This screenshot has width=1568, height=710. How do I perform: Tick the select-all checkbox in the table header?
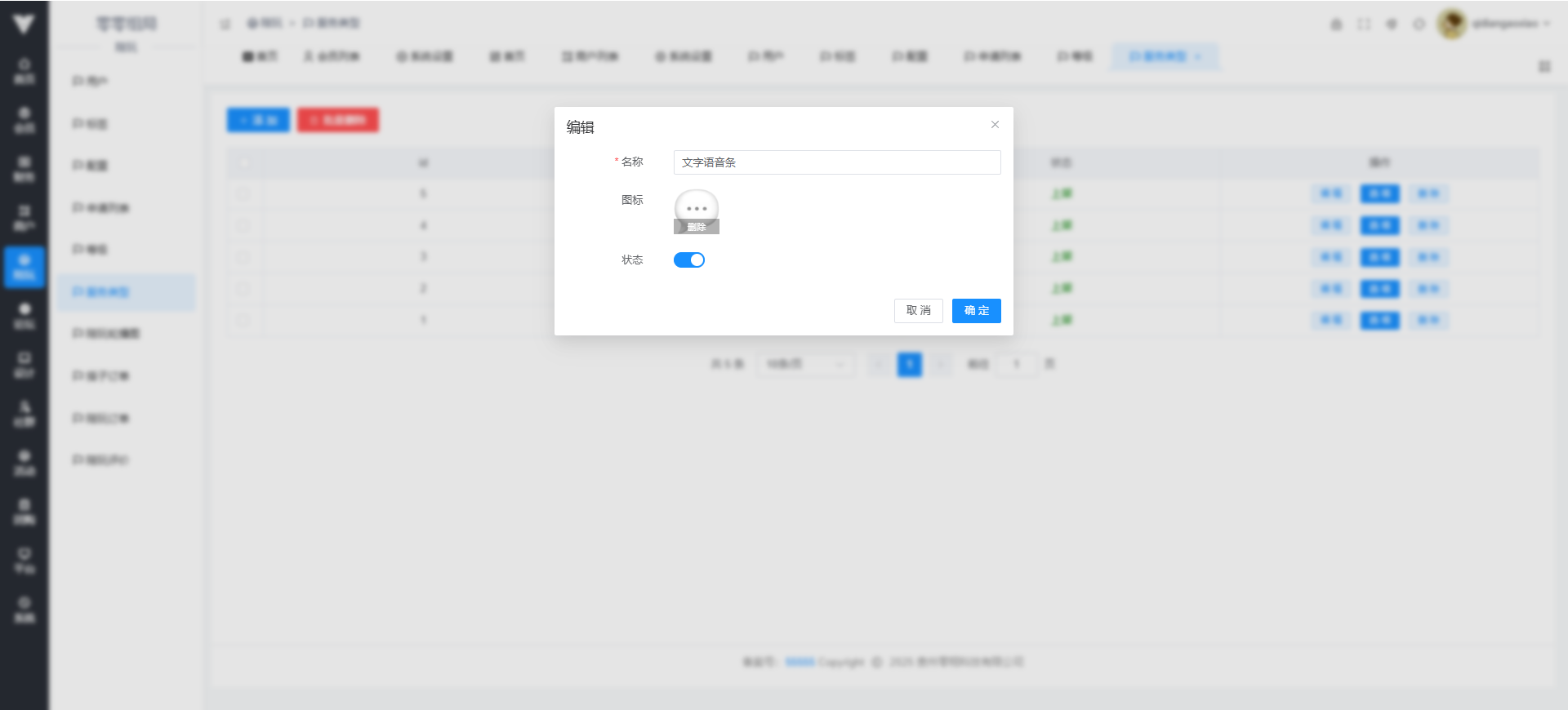[243, 162]
